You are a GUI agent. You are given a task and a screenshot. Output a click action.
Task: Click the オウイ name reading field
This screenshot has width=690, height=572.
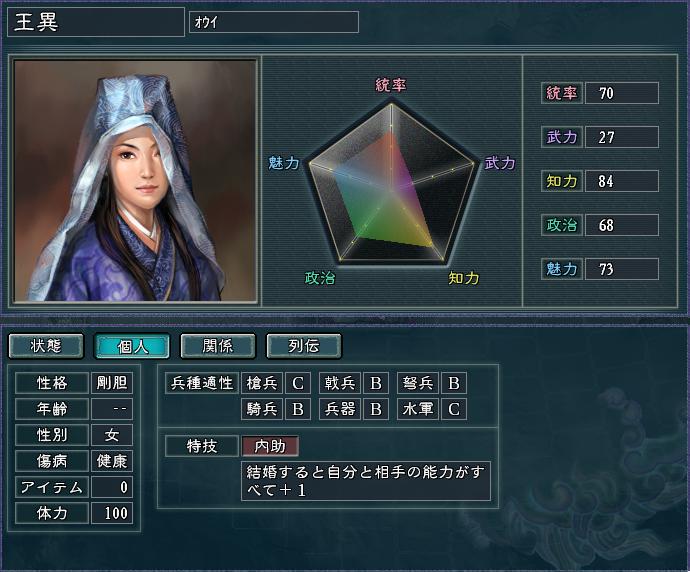(x=274, y=22)
